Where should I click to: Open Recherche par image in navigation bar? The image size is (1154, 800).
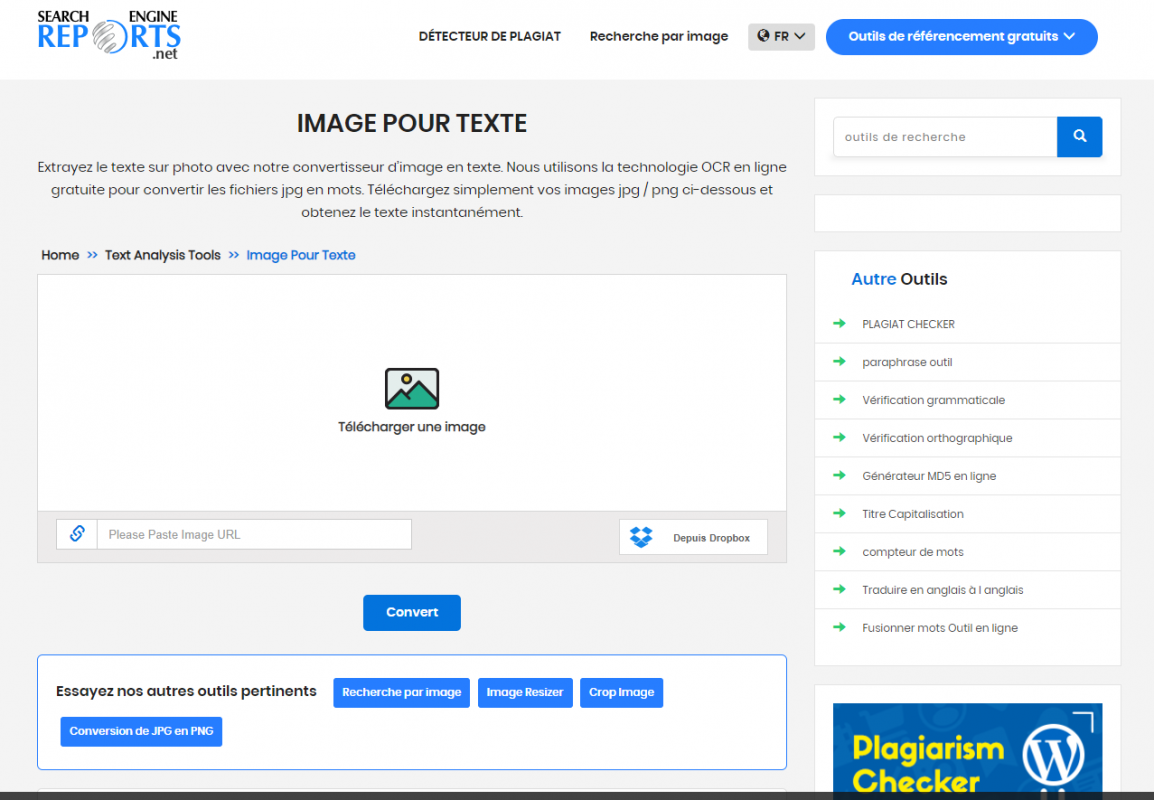point(659,36)
